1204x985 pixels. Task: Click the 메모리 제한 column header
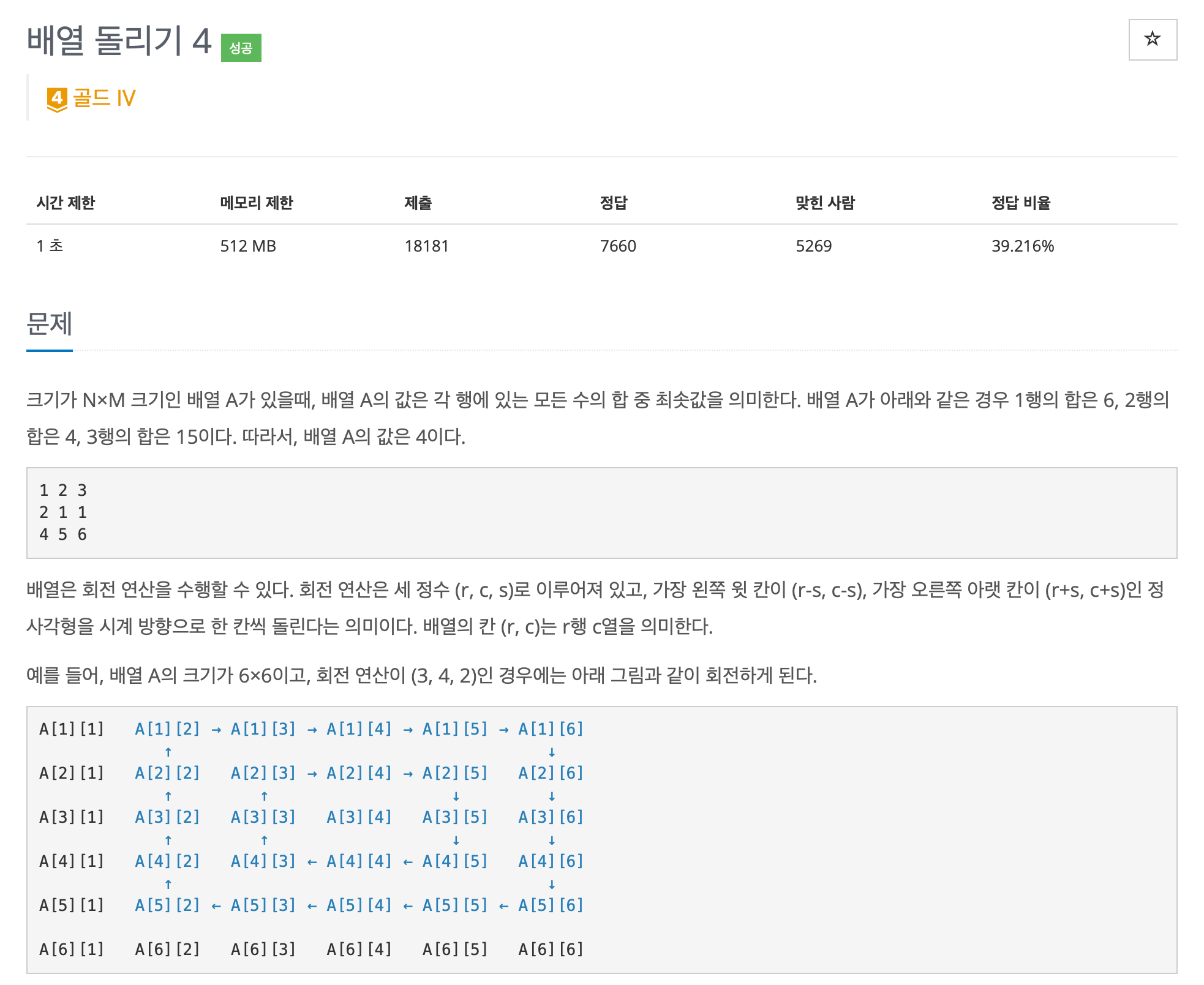coord(257,203)
